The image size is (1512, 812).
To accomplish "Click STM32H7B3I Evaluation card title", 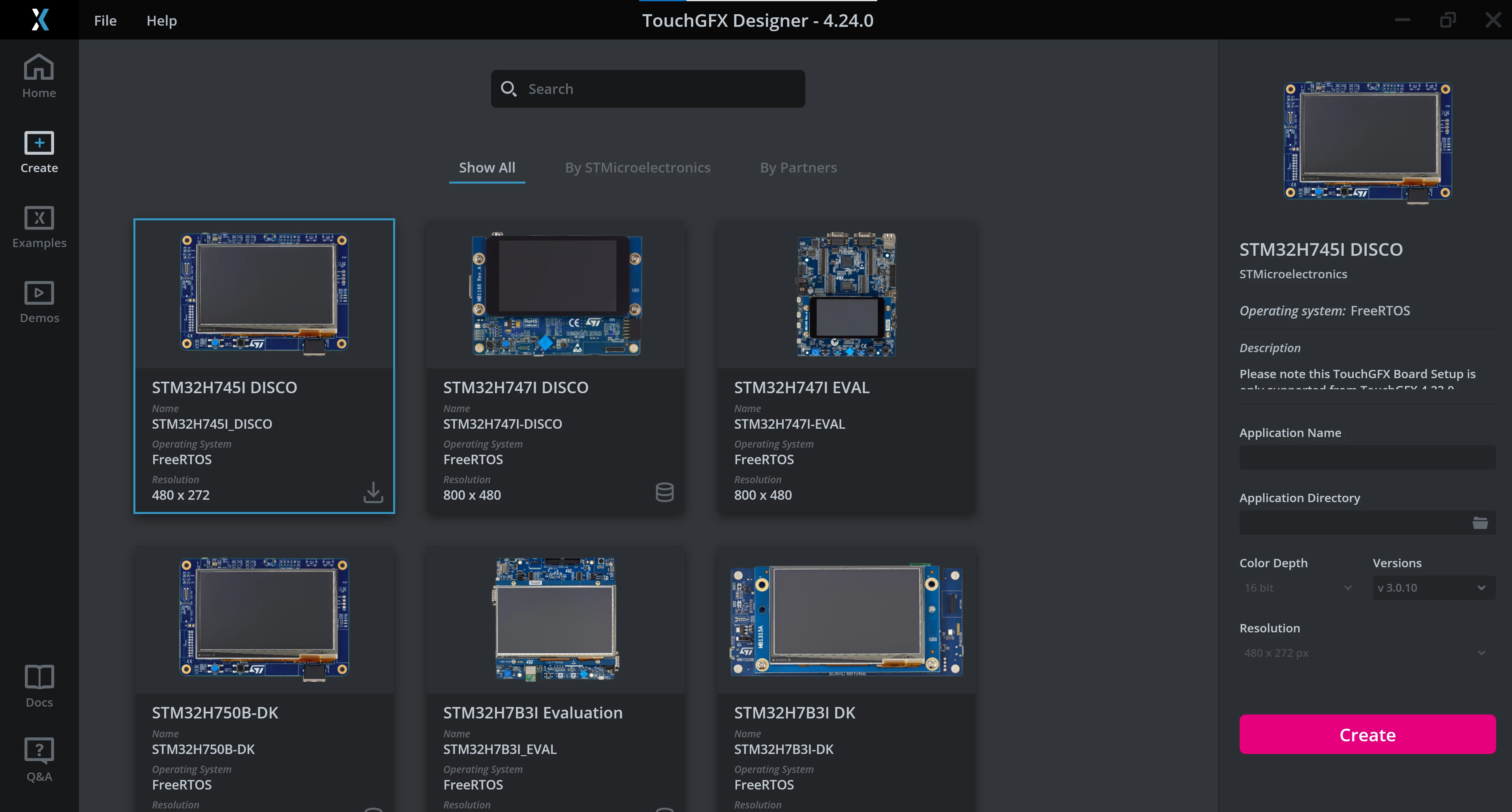I will [x=533, y=713].
